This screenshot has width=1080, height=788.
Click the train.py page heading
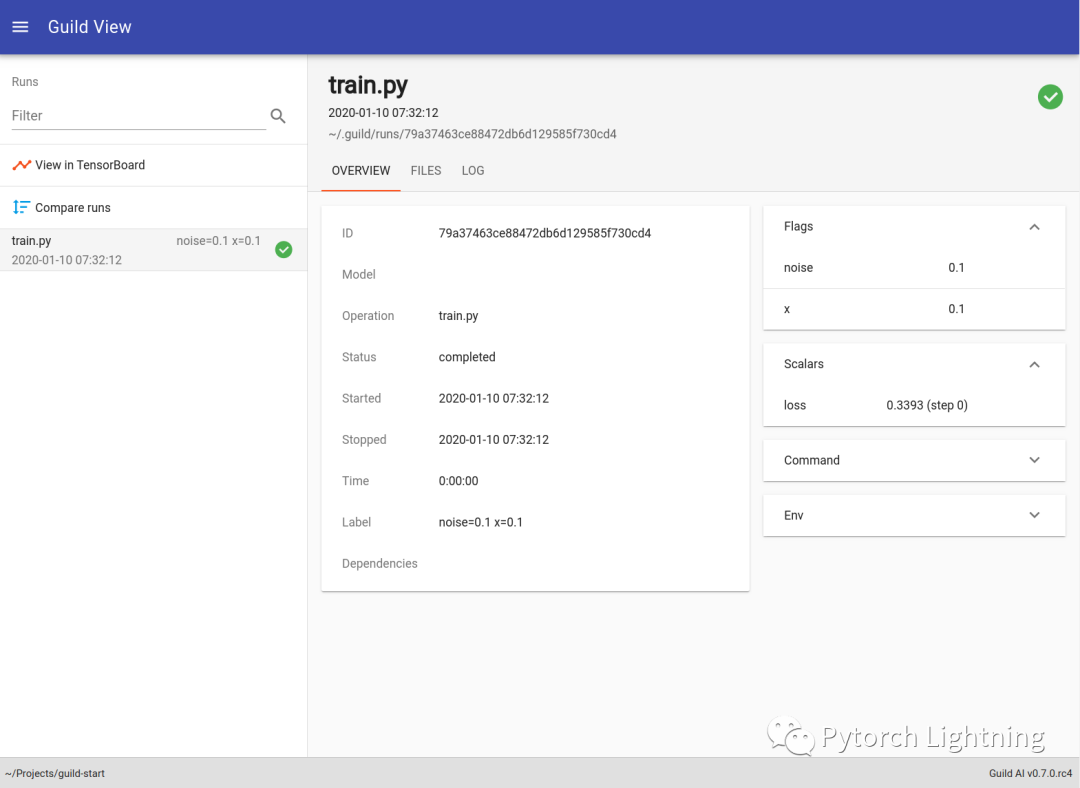(368, 85)
